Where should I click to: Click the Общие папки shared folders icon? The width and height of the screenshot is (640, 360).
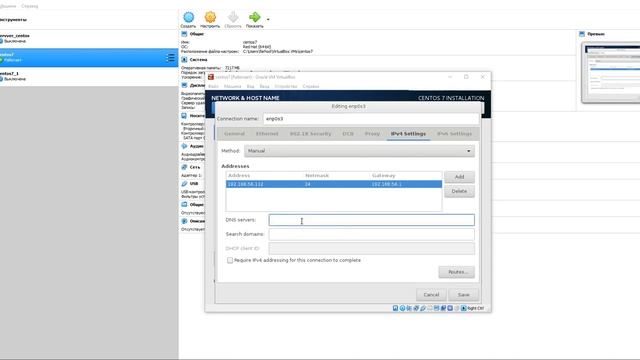(x=184, y=204)
